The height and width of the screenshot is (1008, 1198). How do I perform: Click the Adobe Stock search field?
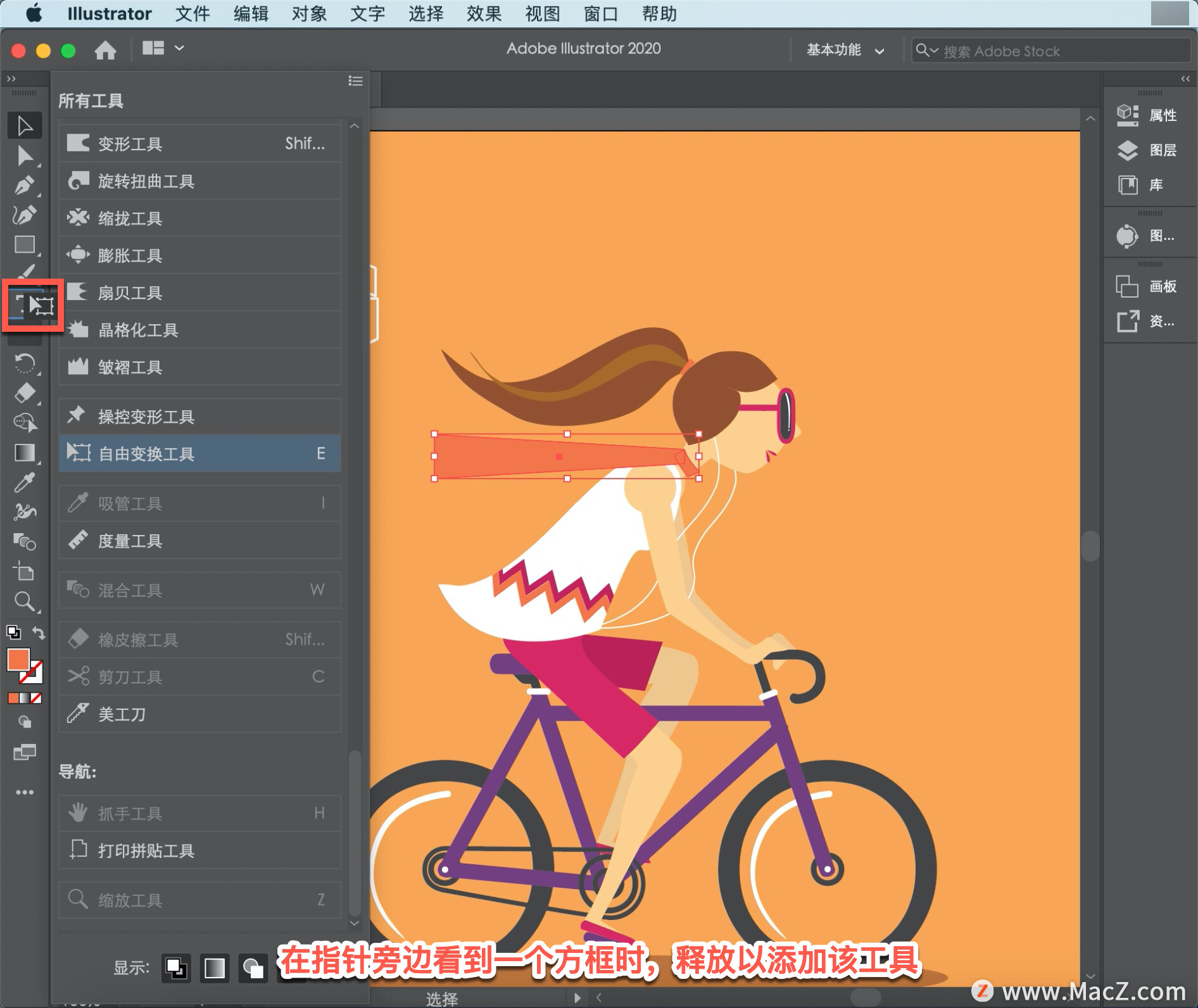click(x=1050, y=51)
